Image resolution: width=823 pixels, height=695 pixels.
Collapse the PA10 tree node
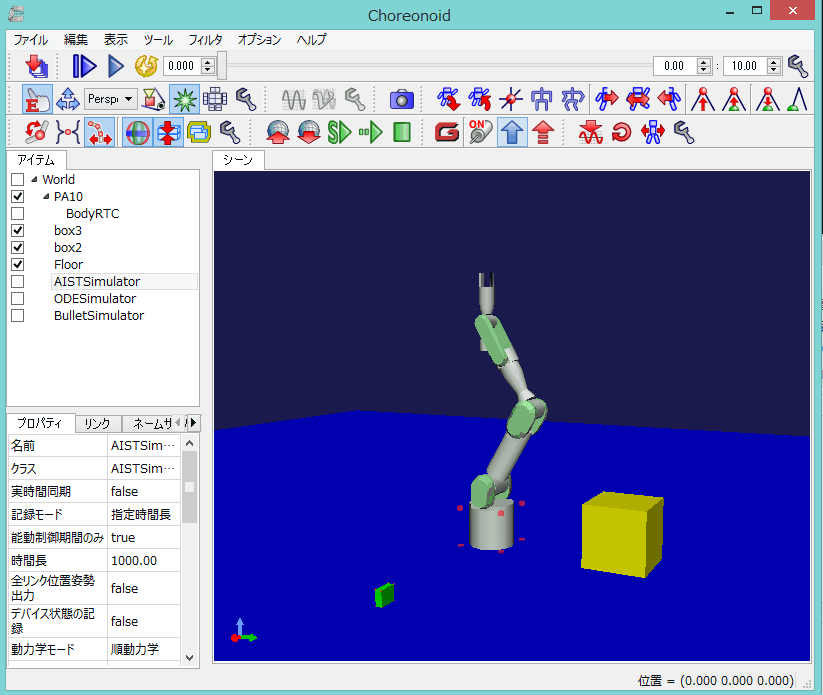click(46, 196)
